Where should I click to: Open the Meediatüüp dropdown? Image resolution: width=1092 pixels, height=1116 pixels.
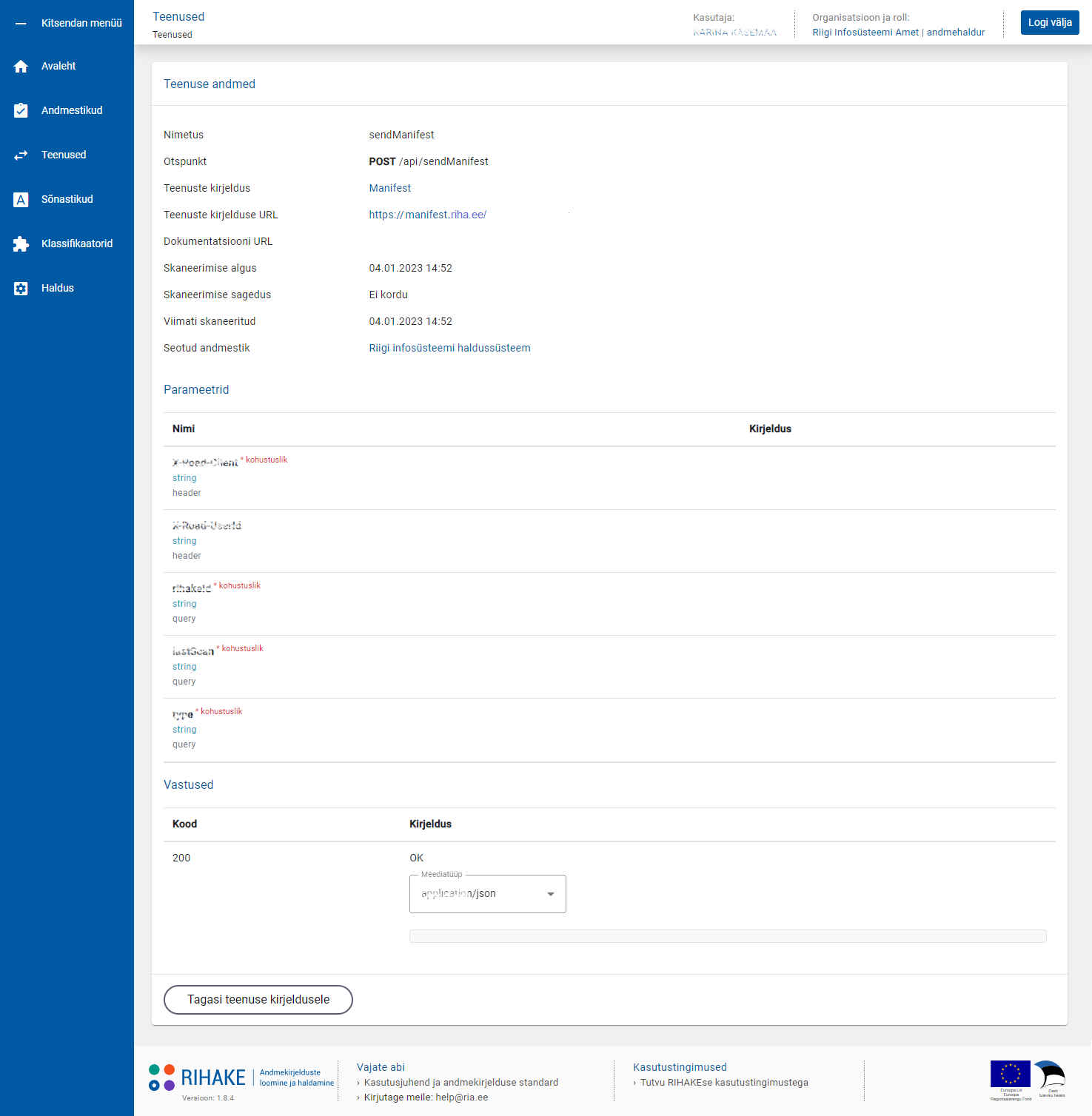click(x=478, y=894)
